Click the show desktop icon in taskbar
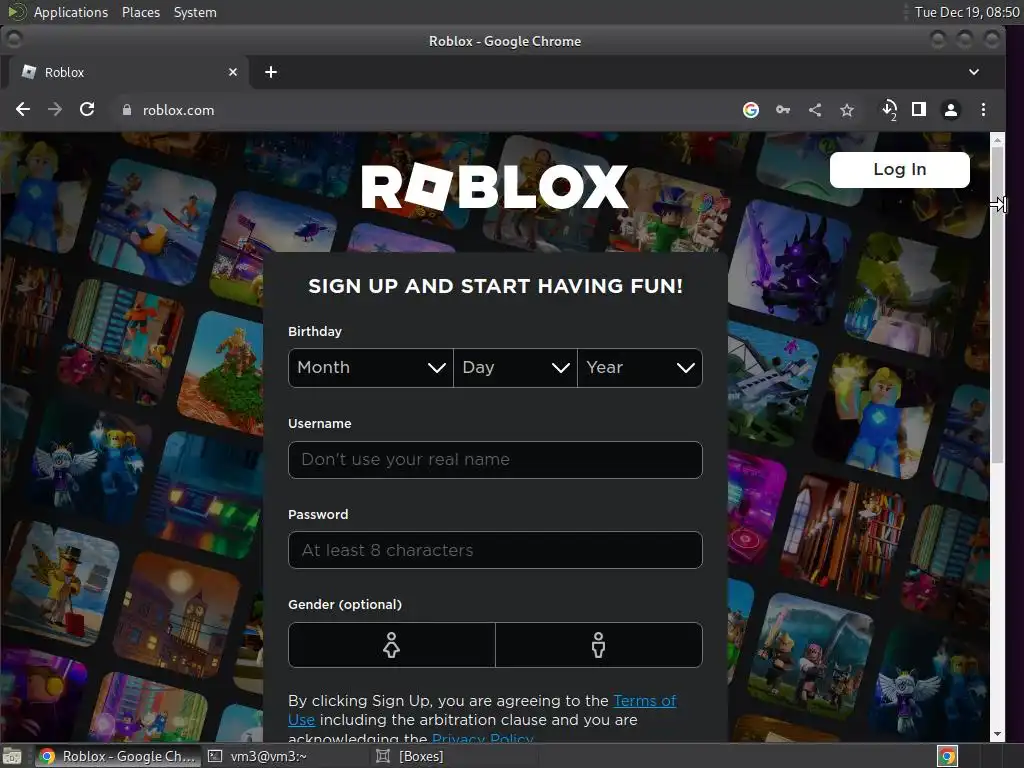 [x=12, y=756]
